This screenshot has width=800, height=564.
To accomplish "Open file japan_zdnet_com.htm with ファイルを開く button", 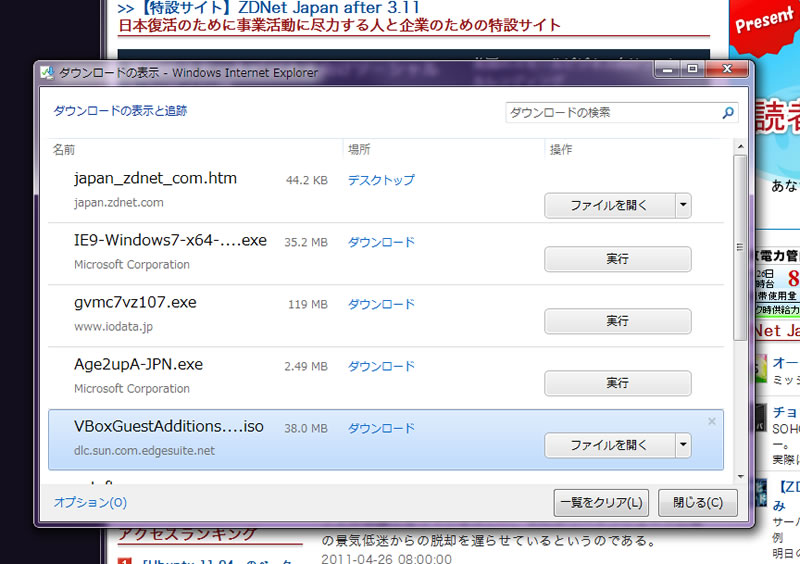I will 610,206.
